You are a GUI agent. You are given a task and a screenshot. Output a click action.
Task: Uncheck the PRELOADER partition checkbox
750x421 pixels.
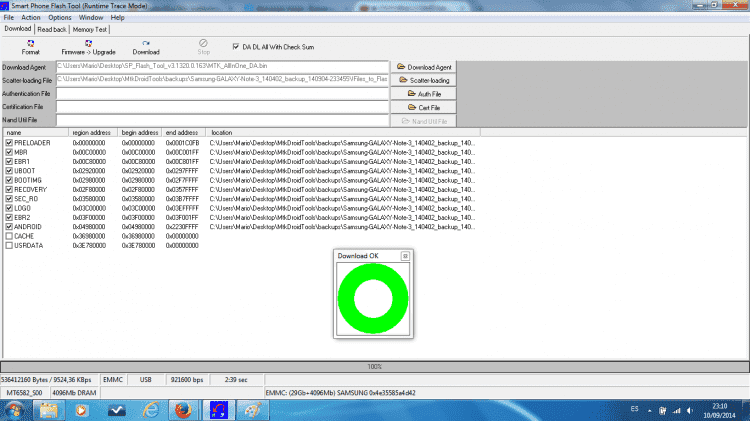[9, 143]
